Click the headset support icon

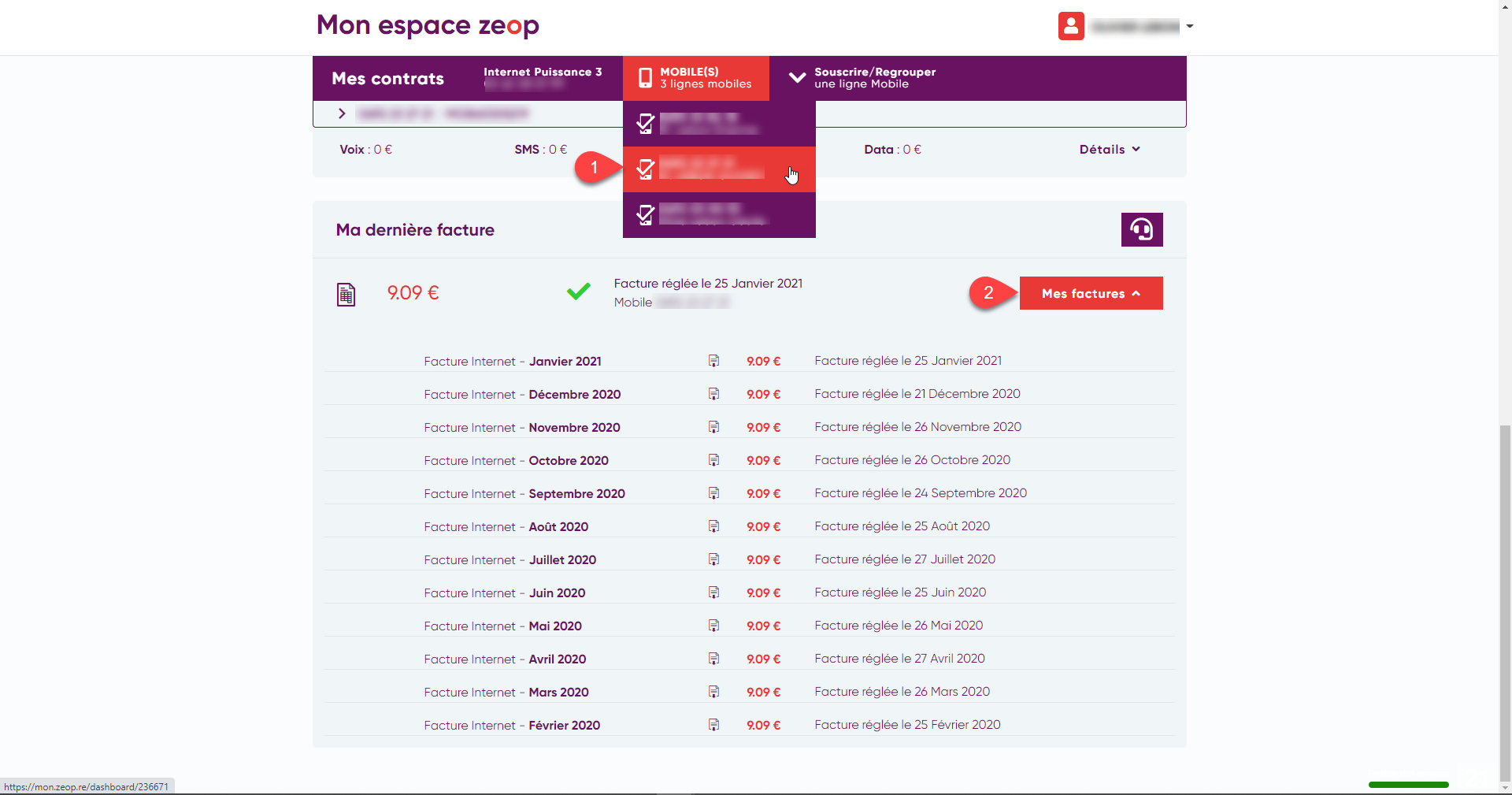click(x=1142, y=229)
